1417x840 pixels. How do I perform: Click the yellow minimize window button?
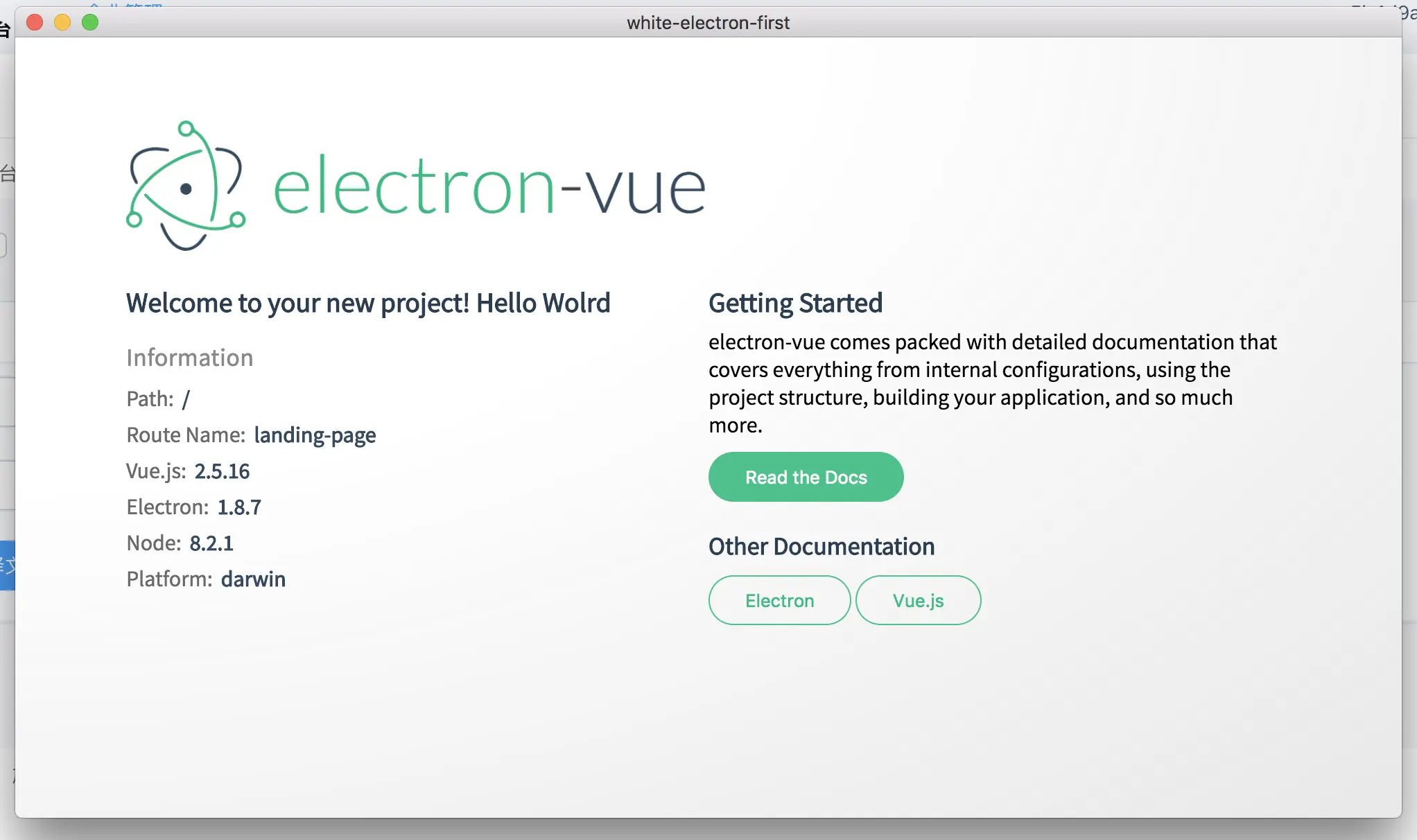[62, 23]
